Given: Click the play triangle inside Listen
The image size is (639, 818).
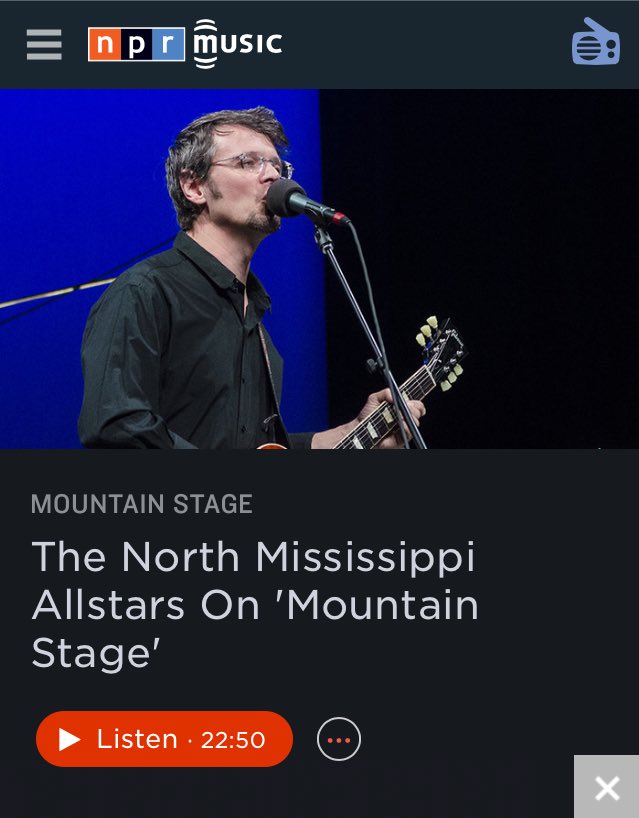Looking at the screenshot, I should click(x=69, y=739).
